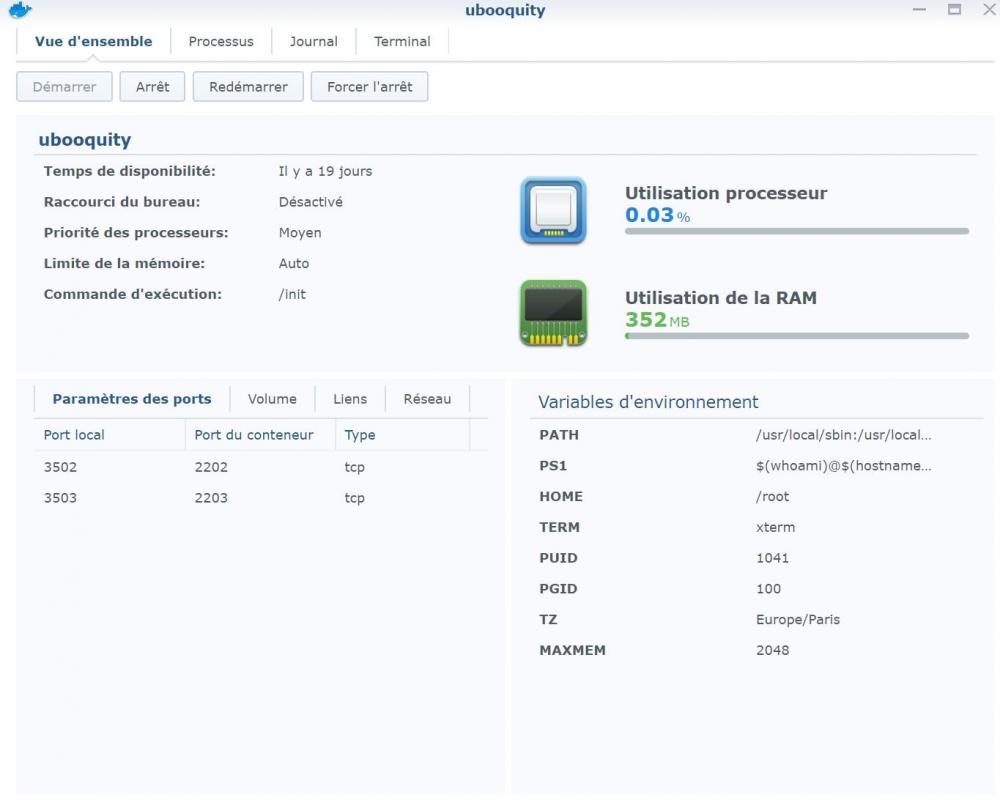Click the processor usage progress bar
The width and height of the screenshot is (1000, 811).
coord(796,231)
